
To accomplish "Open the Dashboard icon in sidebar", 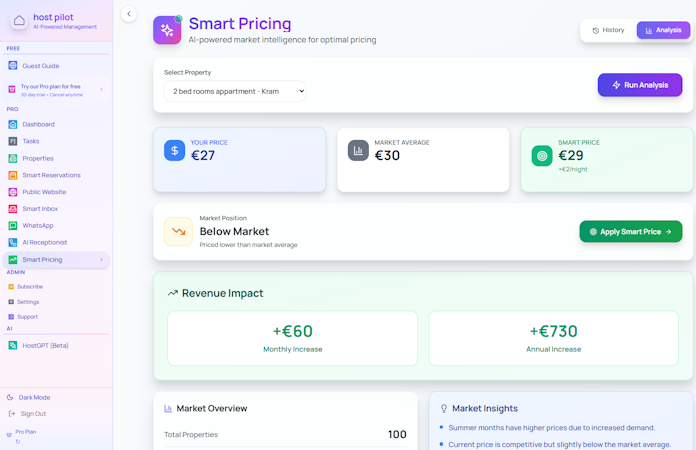I will [x=13, y=124].
